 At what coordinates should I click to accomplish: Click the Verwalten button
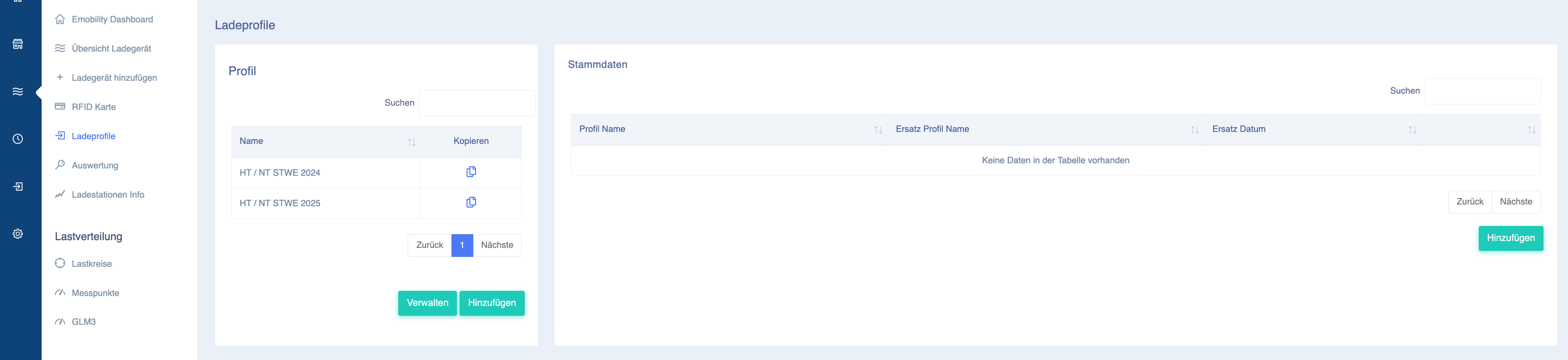pos(427,303)
